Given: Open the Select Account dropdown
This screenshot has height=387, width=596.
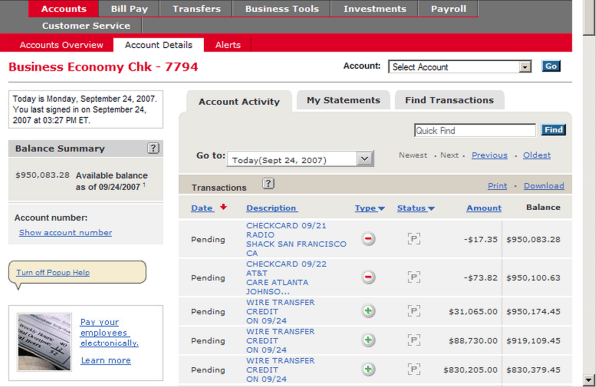Looking at the screenshot, I should 460,67.
